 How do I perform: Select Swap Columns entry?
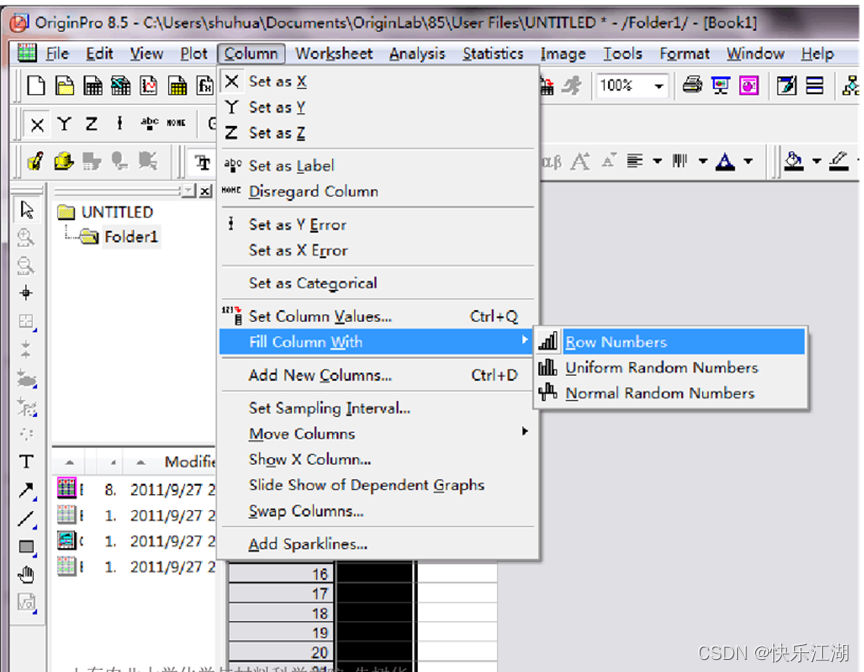[x=375, y=511]
